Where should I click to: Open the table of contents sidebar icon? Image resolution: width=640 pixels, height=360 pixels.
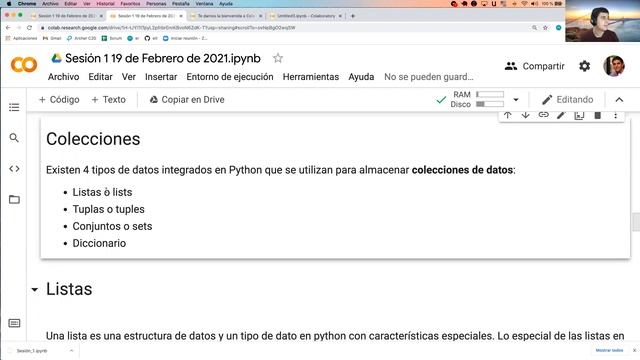[14, 107]
